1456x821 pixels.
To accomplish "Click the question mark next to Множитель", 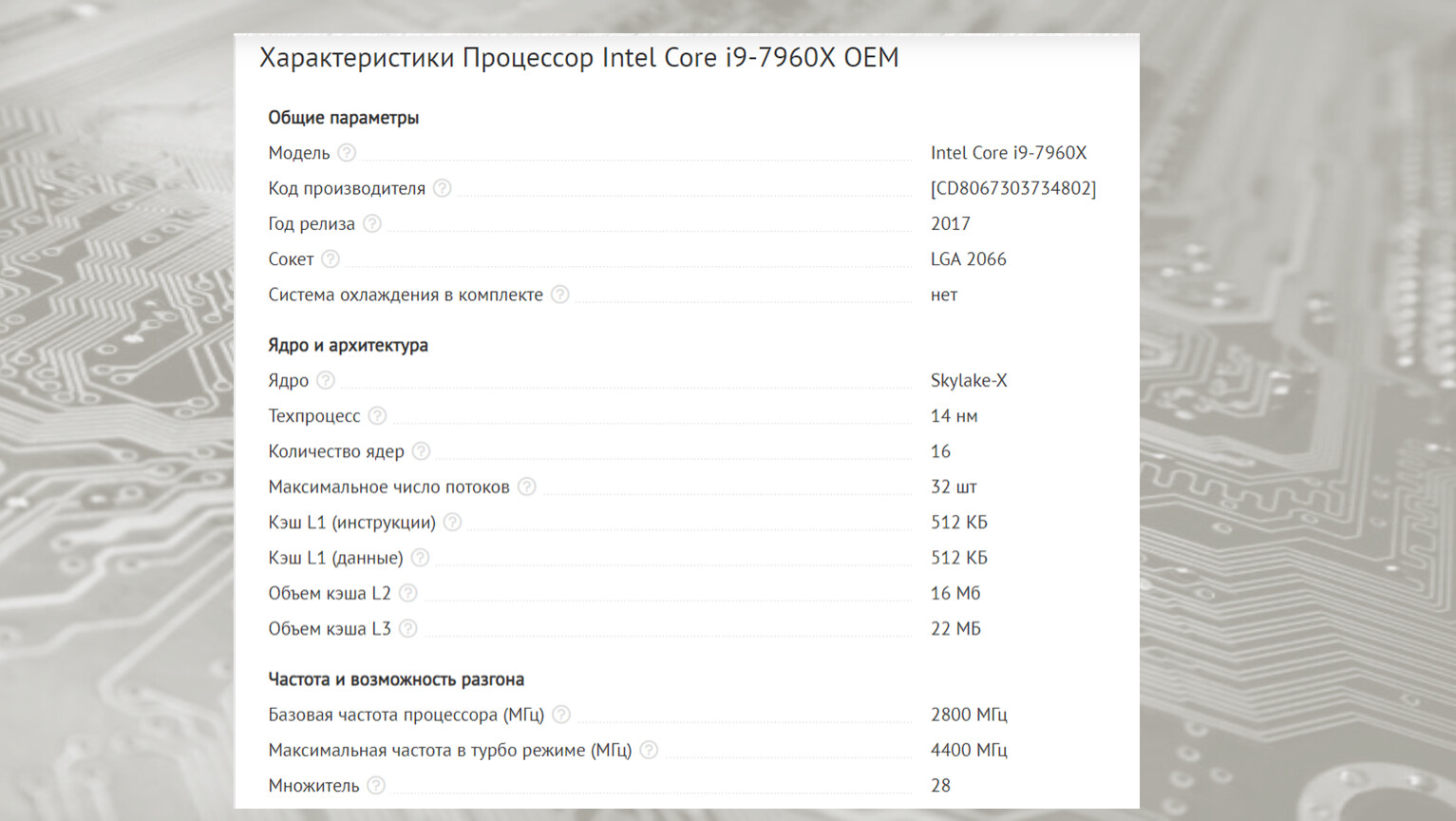I will (x=377, y=785).
